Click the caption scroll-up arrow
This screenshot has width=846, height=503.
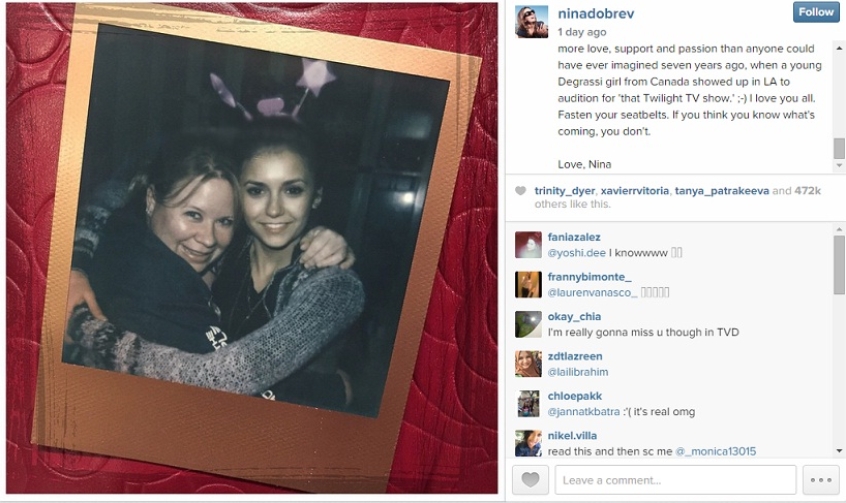click(x=839, y=48)
